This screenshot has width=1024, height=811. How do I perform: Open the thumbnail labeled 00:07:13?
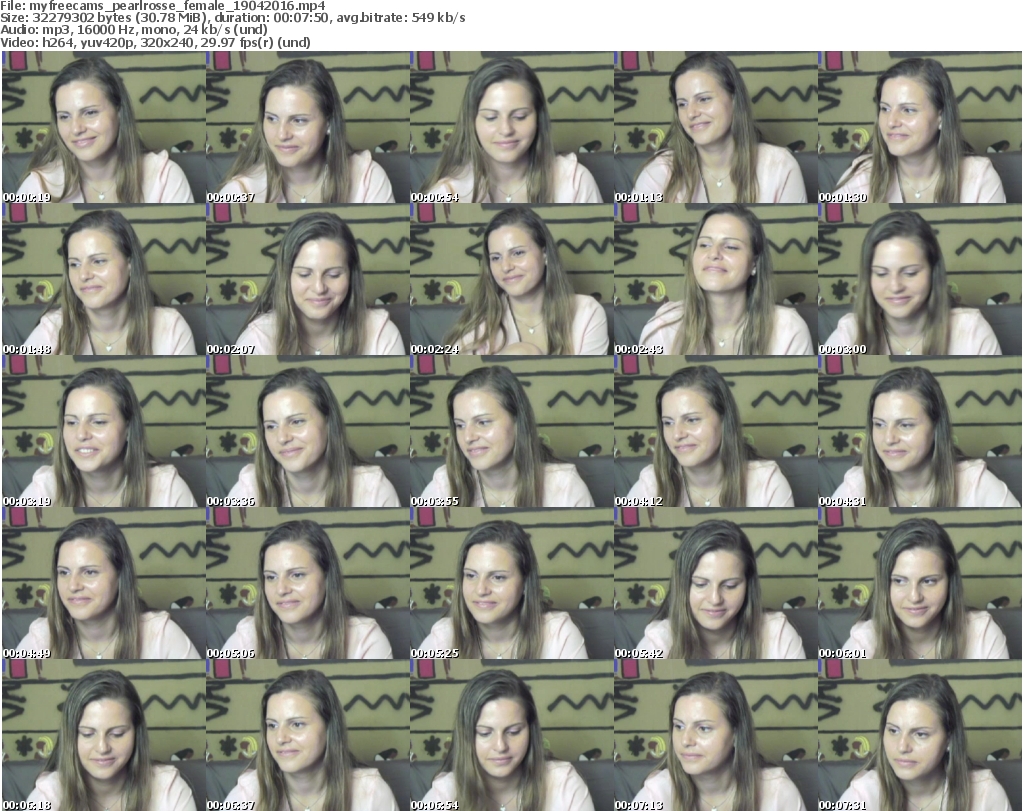716,735
